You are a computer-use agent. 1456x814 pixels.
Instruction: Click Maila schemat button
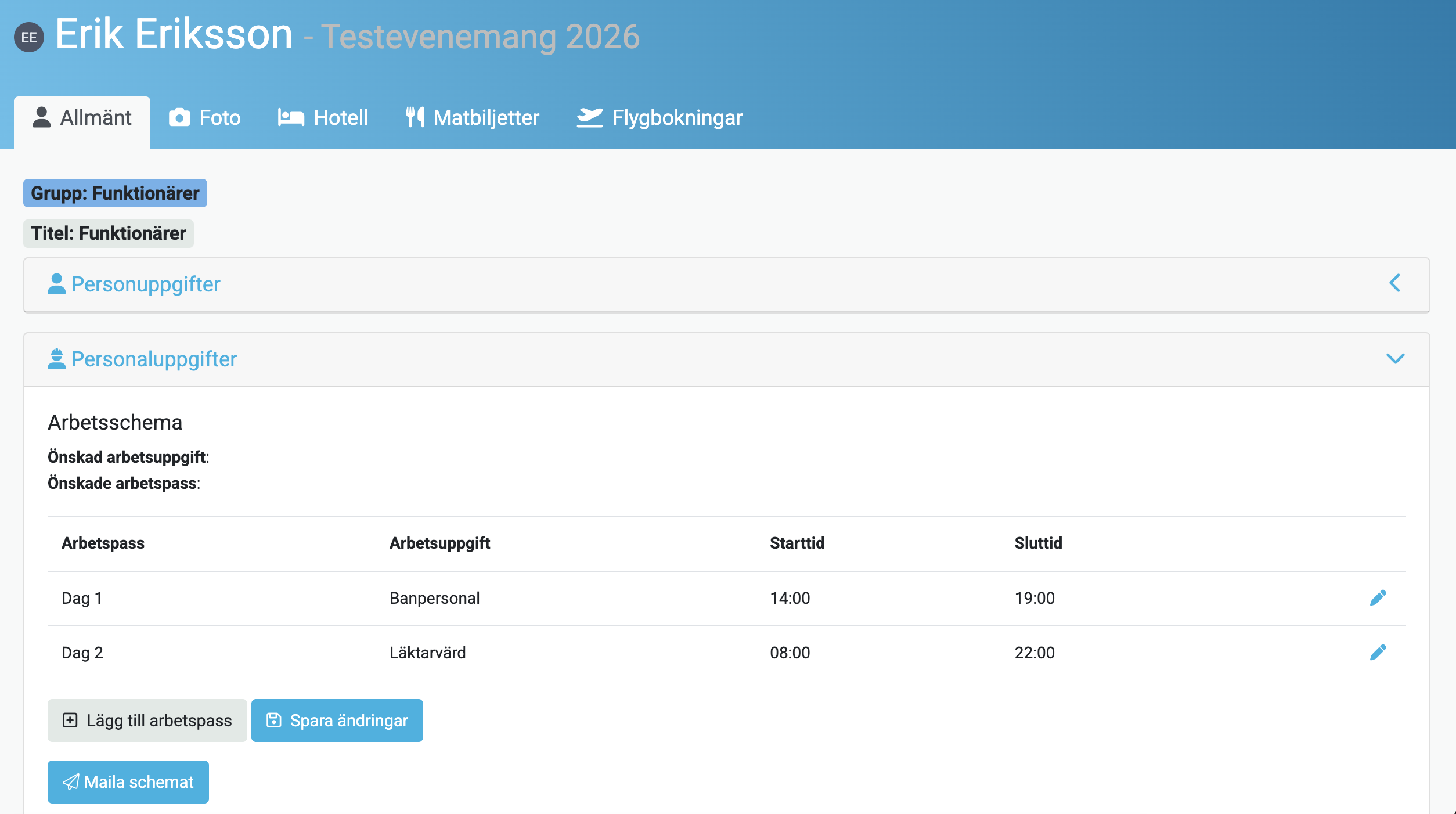(x=128, y=782)
